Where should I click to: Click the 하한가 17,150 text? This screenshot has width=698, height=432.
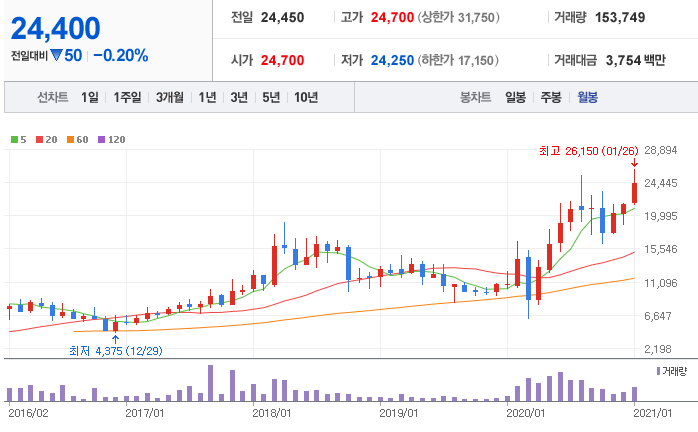pos(458,60)
